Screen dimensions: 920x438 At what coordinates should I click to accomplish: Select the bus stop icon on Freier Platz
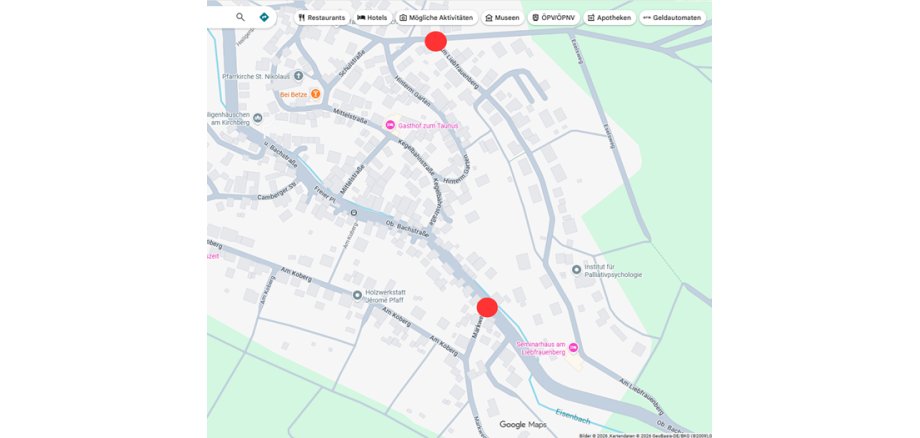tap(353, 212)
